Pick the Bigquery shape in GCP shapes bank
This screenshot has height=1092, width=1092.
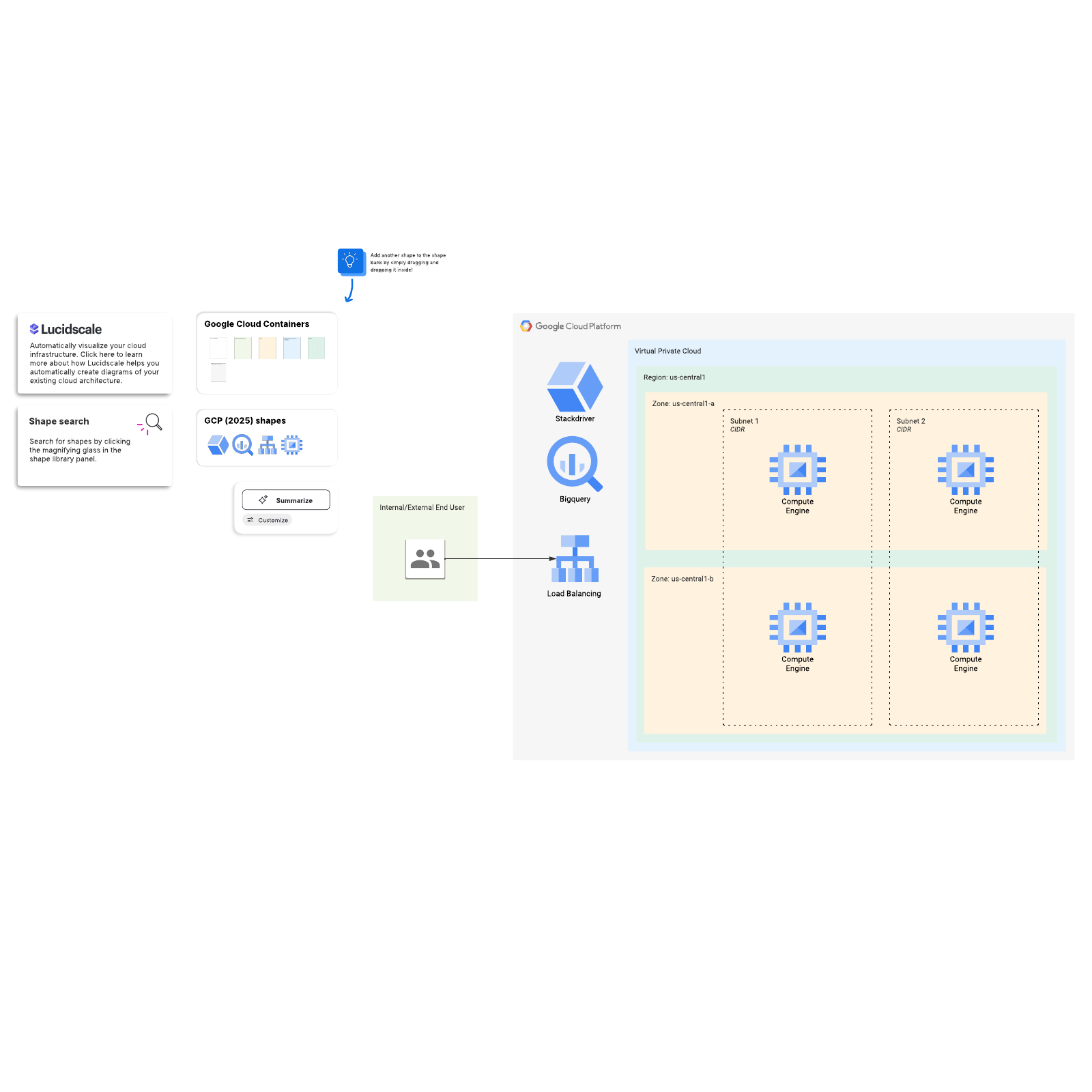tap(242, 445)
